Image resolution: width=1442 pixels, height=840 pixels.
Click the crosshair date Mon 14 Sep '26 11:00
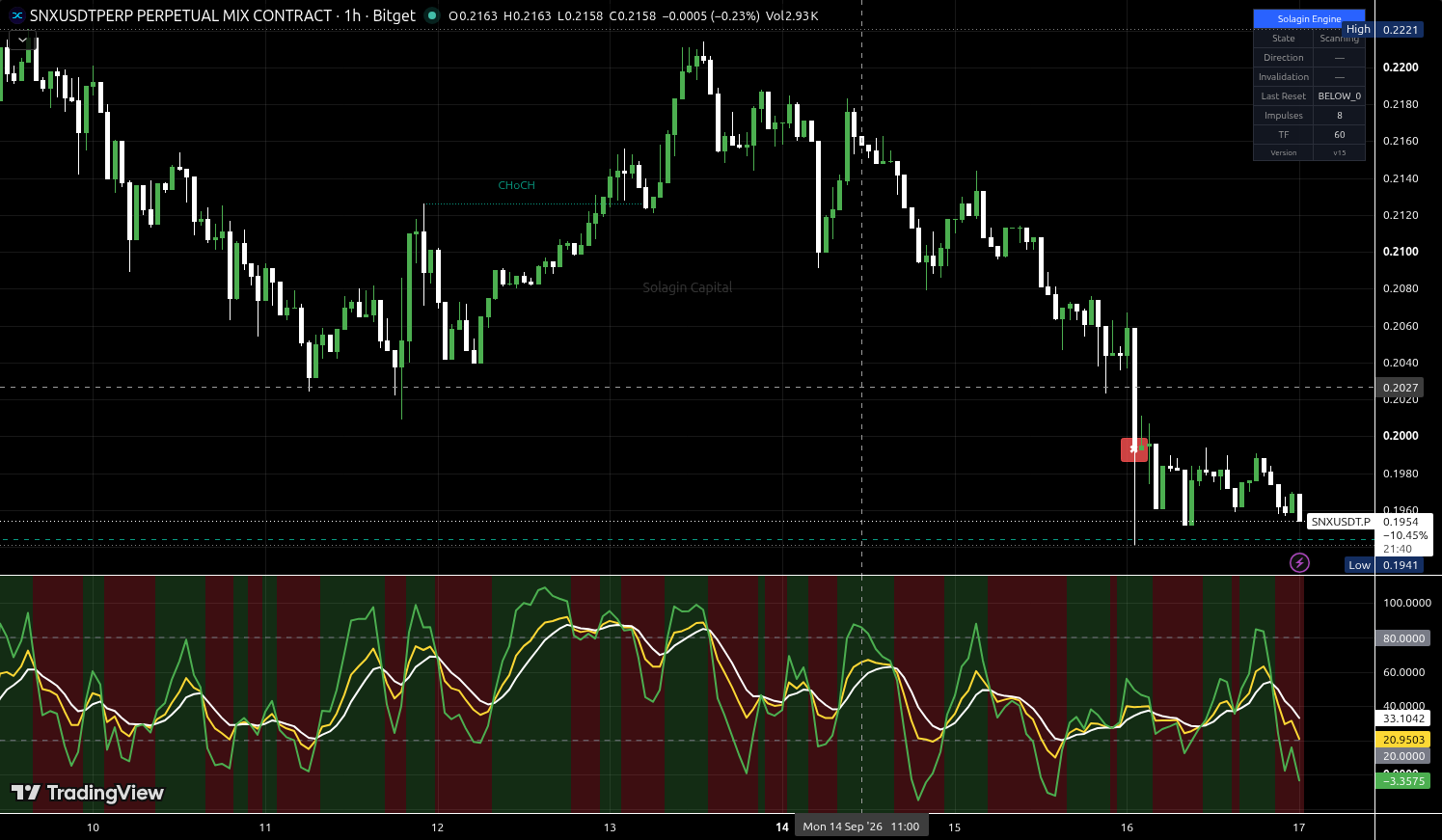click(860, 826)
